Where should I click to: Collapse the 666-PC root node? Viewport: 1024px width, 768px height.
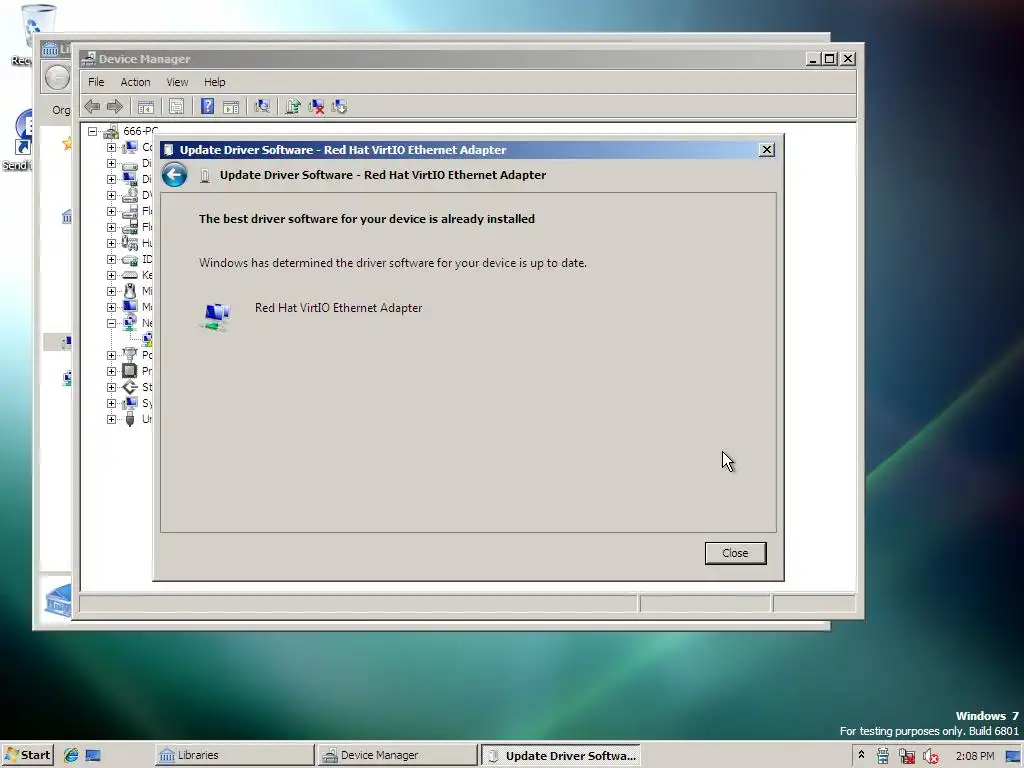(93, 131)
